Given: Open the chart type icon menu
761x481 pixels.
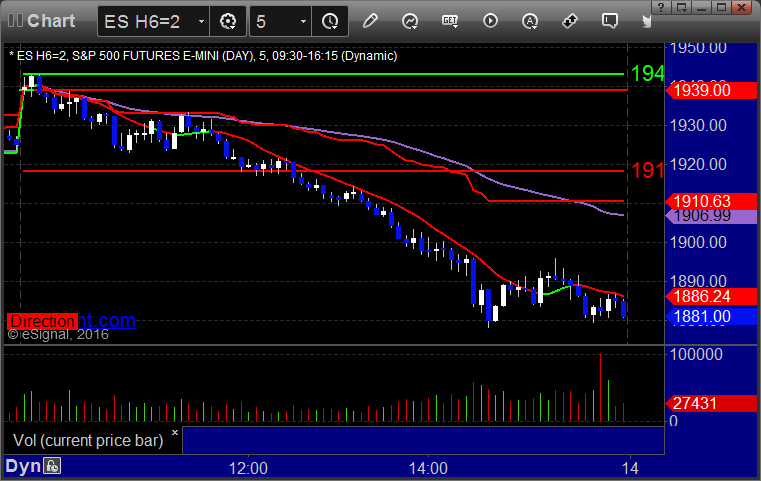Looking at the screenshot, I should tap(410, 21).
